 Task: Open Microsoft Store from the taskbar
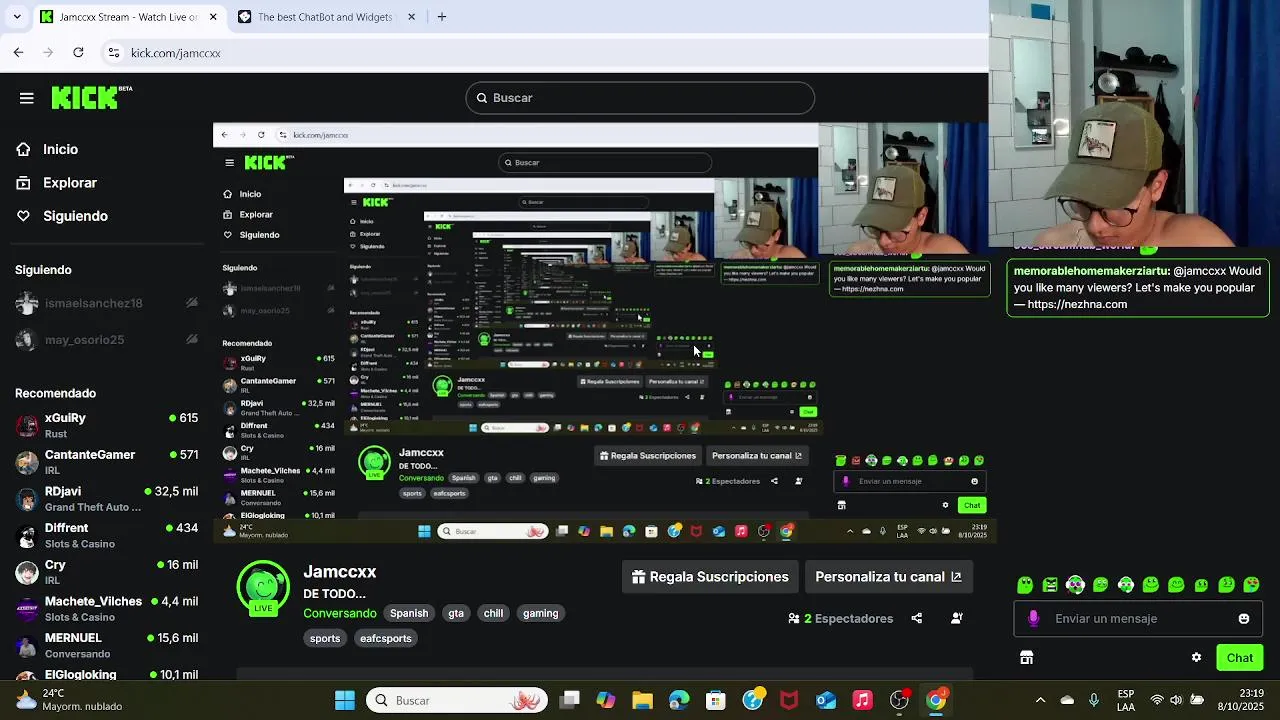tap(715, 700)
